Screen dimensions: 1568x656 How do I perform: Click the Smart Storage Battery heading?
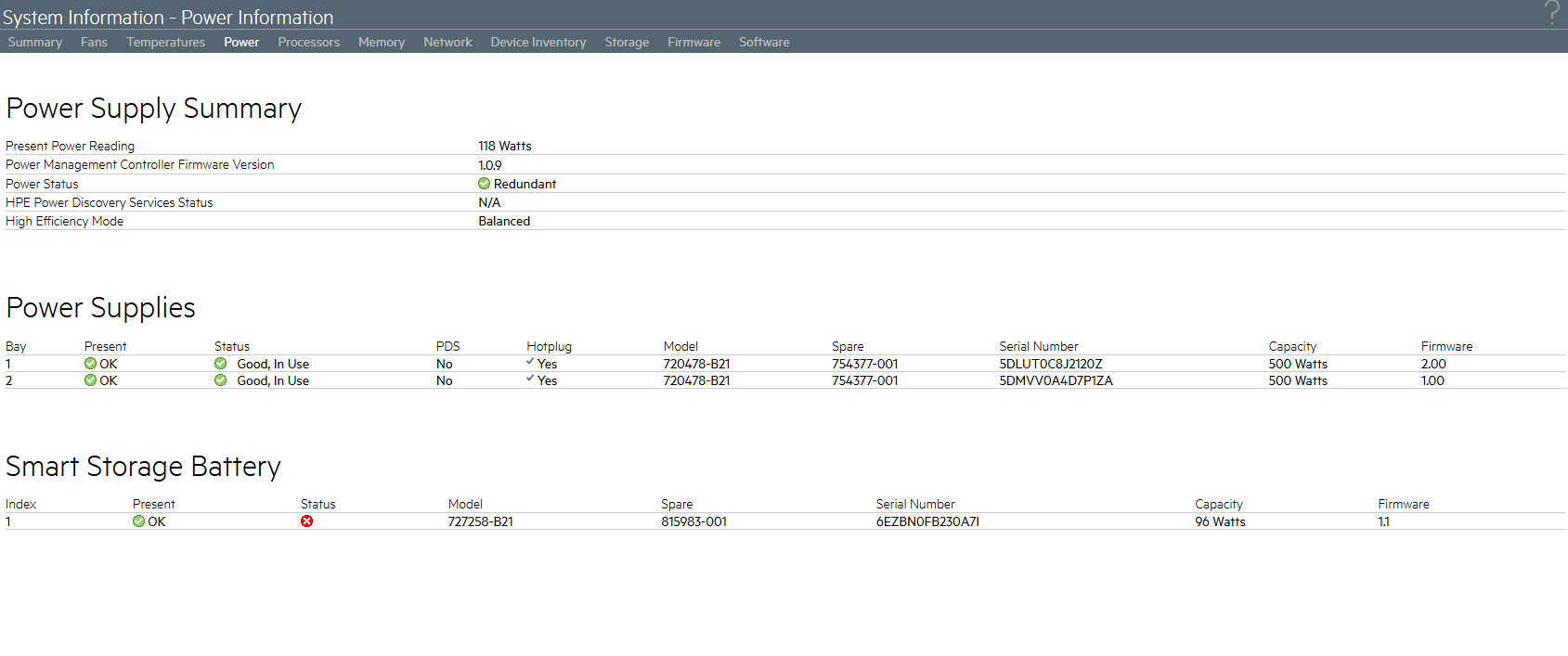[x=144, y=466]
